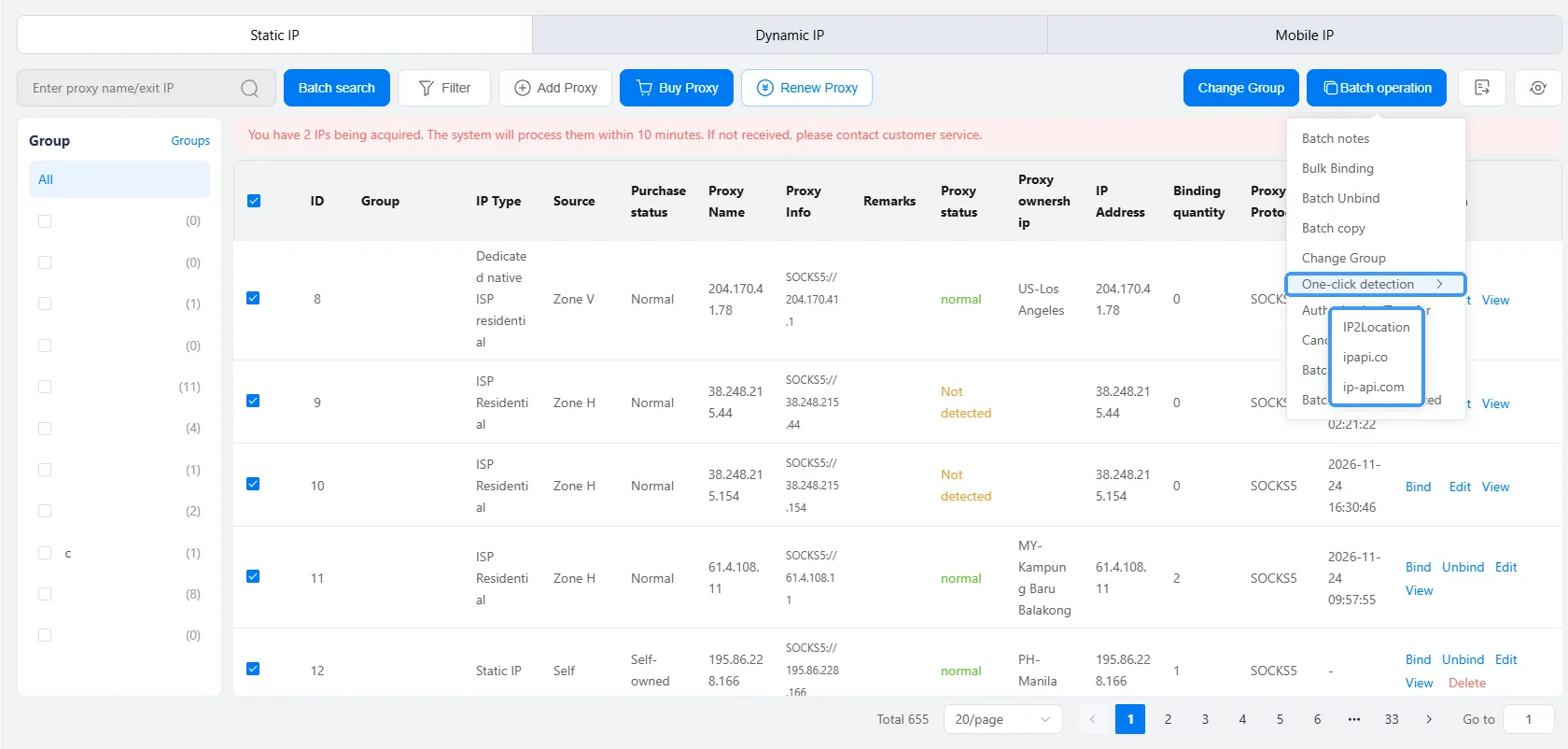The width and height of the screenshot is (1568, 749).
Task: Click the Batch search button
Action: (336, 88)
